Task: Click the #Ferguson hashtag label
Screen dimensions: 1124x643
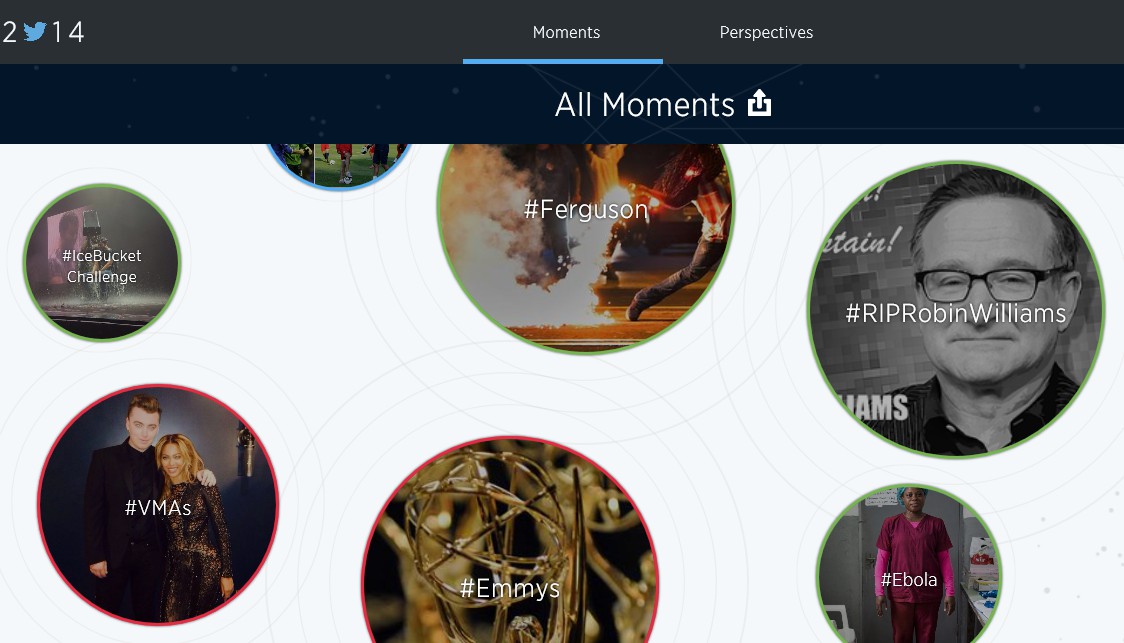Action: point(586,209)
